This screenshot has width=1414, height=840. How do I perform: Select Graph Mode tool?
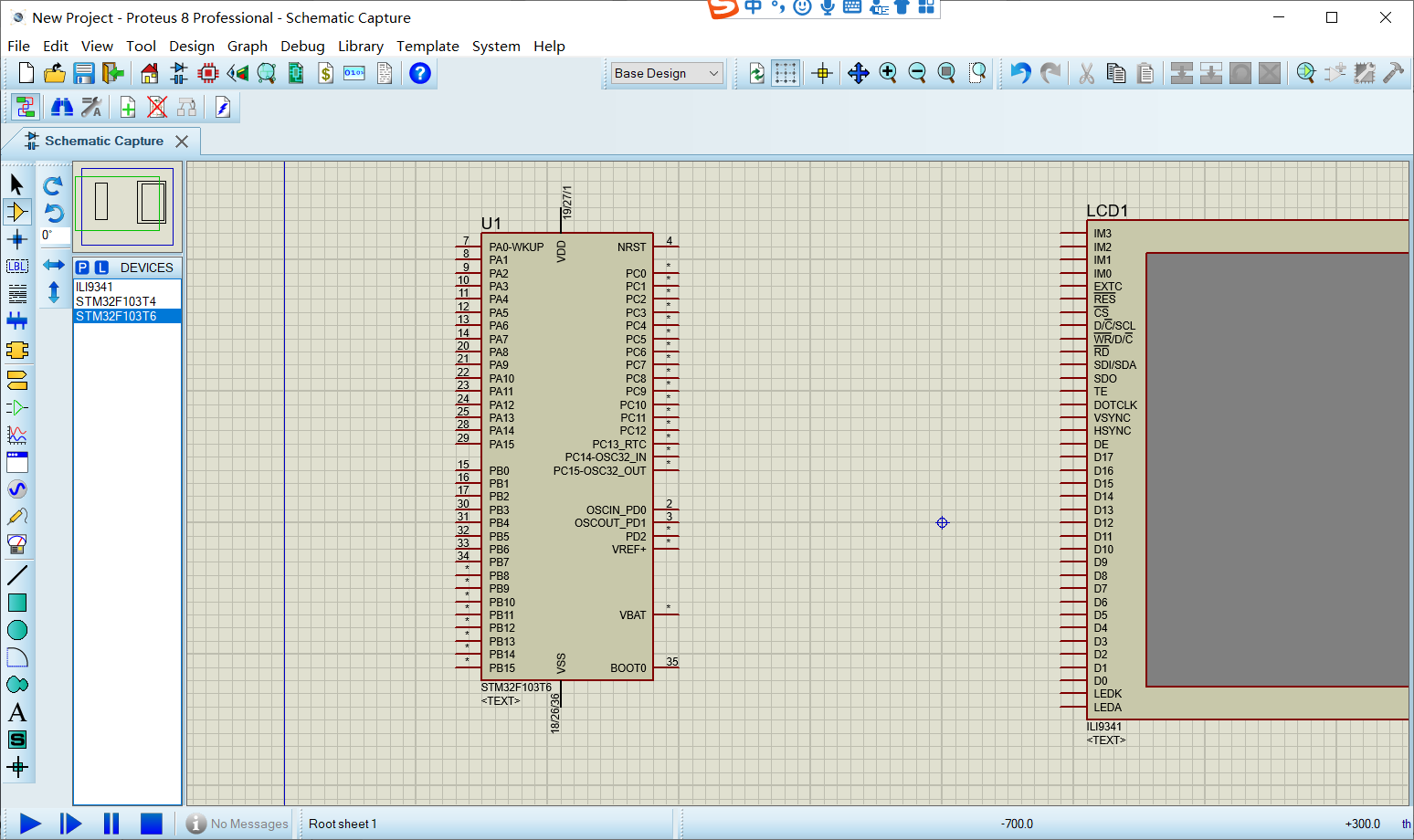tap(16, 435)
